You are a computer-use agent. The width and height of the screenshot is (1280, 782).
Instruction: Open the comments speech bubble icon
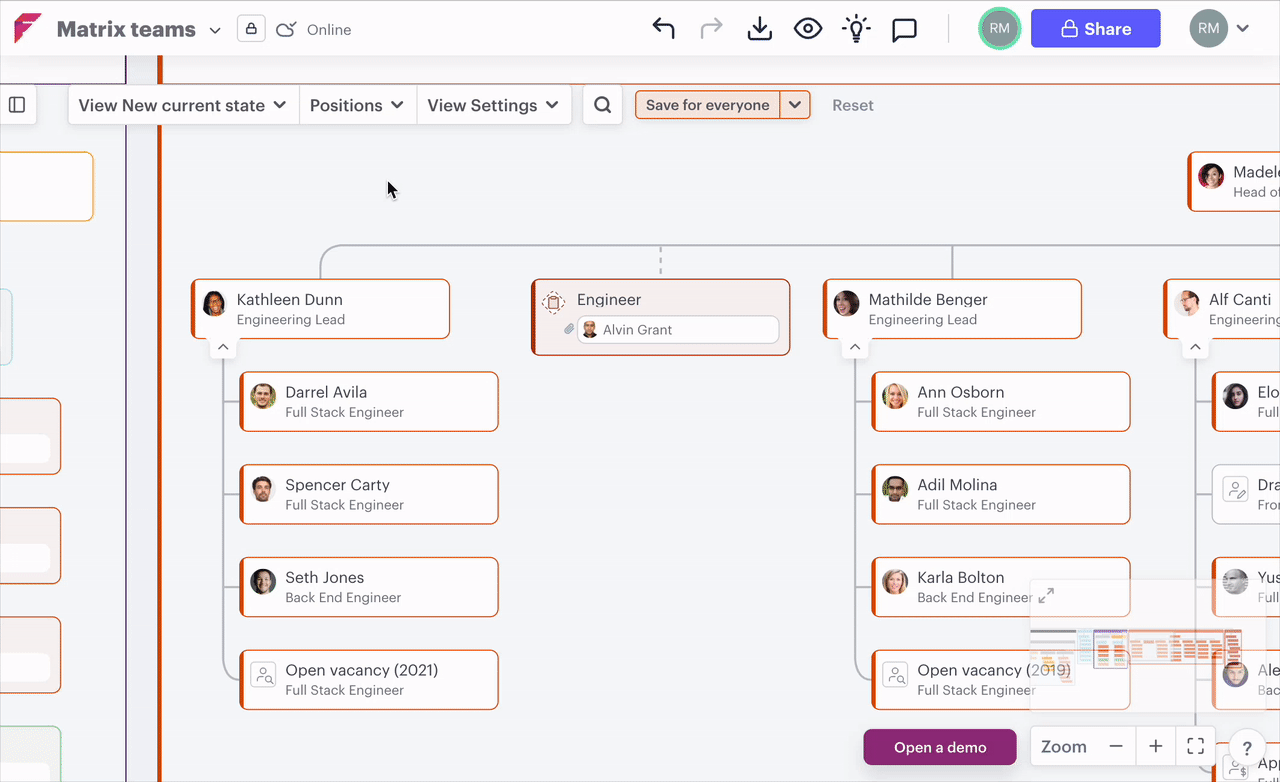(x=904, y=30)
